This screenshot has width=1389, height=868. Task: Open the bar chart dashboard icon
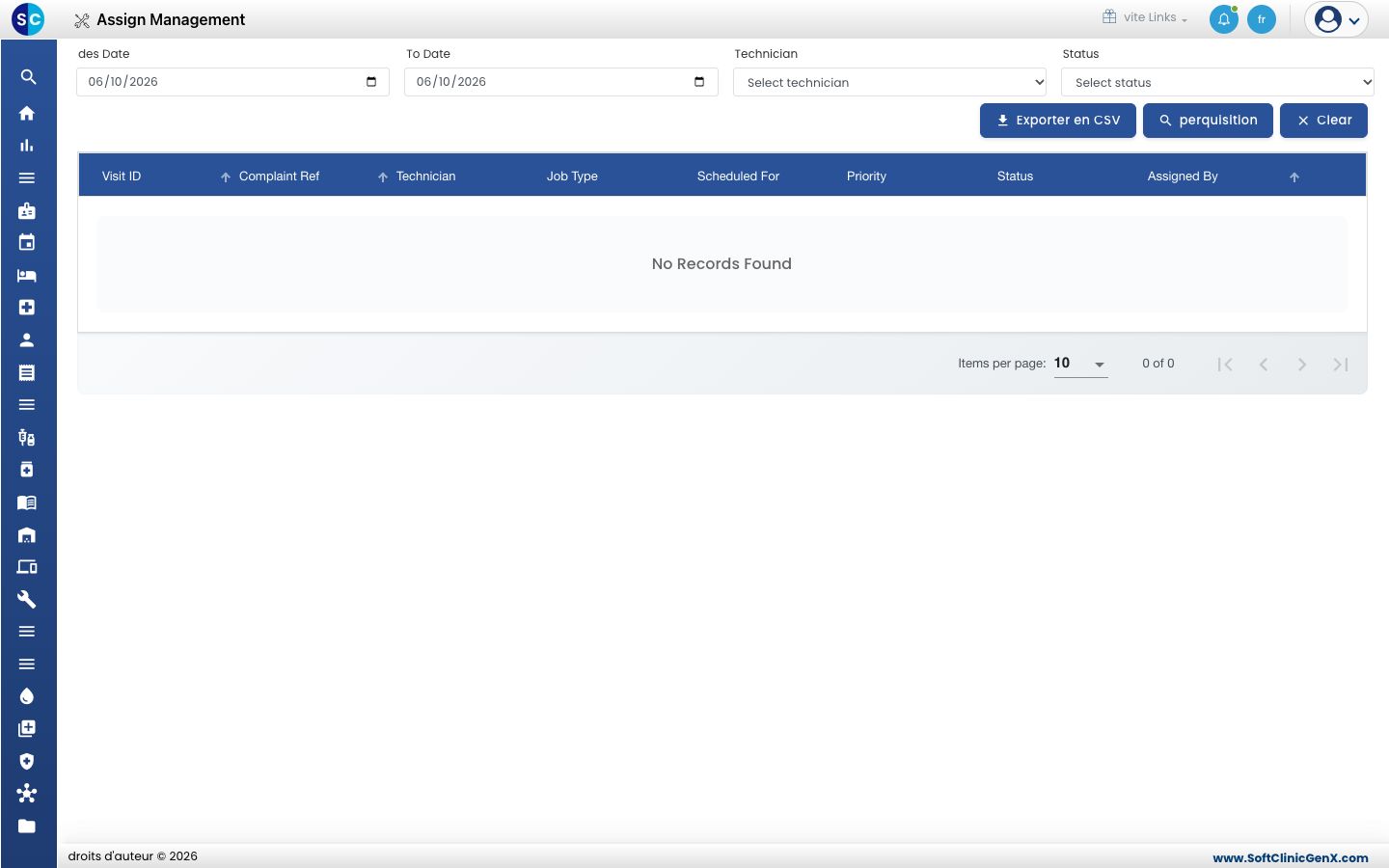click(x=27, y=146)
